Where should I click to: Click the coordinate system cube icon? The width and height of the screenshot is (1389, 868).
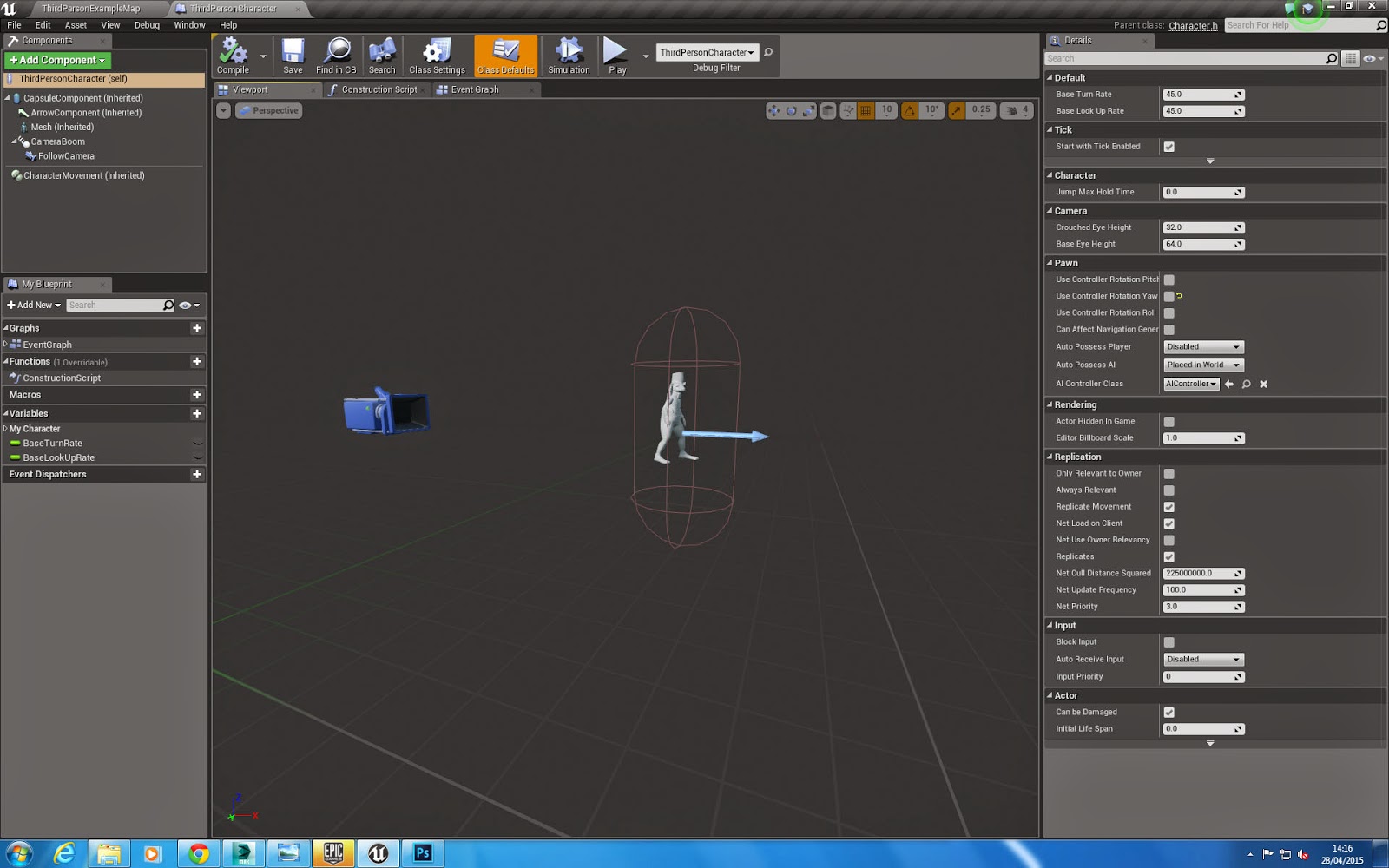(829, 110)
